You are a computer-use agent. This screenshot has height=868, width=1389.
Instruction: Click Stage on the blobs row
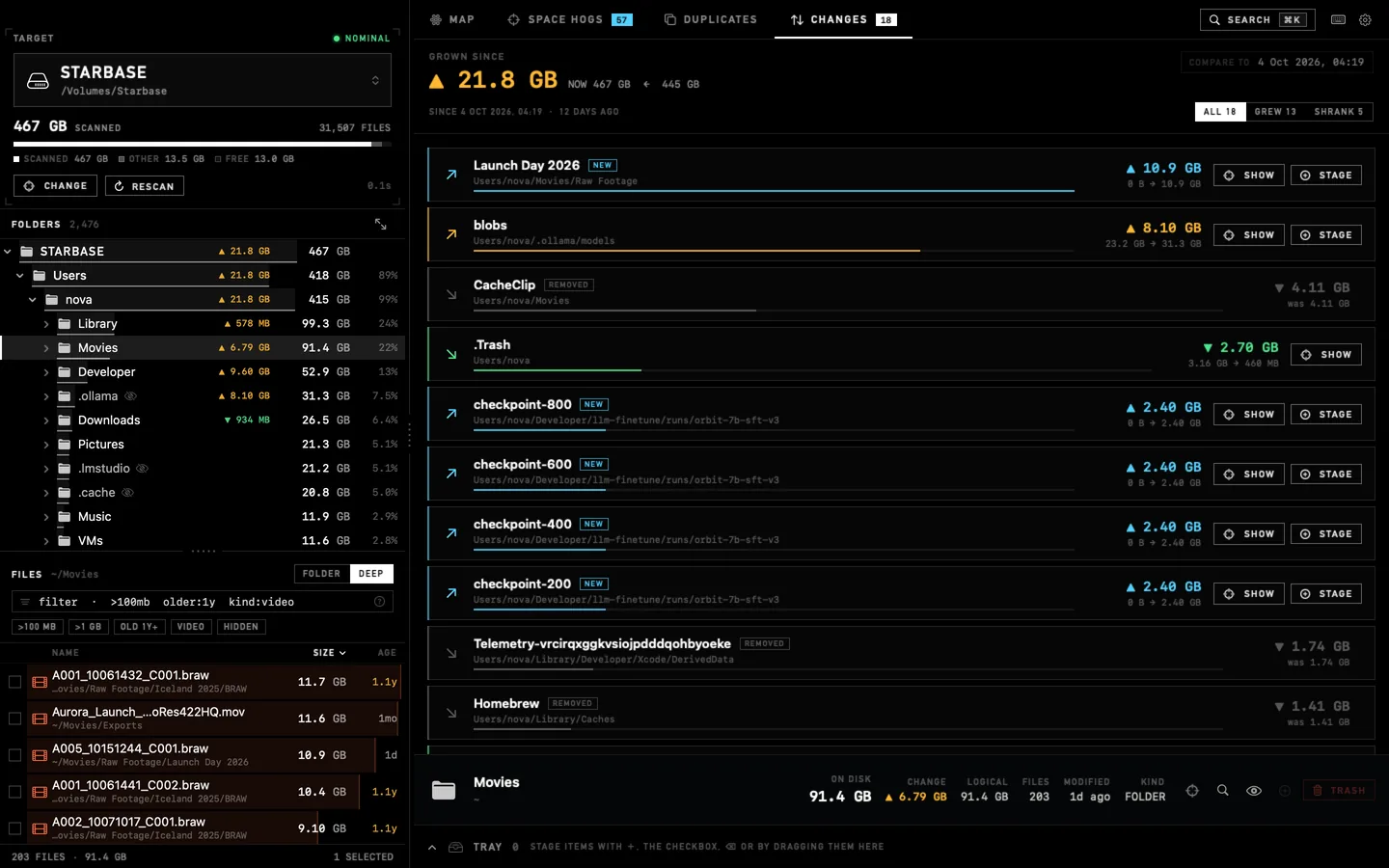coord(1326,234)
